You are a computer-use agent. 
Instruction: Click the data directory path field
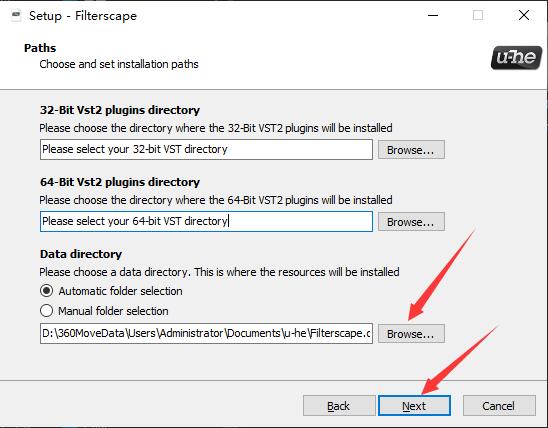coord(206,333)
